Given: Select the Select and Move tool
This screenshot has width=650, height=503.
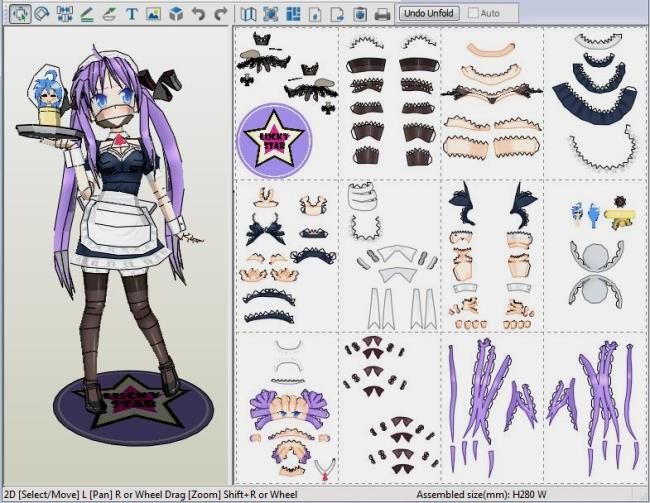Looking at the screenshot, I should pyautogui.click(x=20, y=14).
